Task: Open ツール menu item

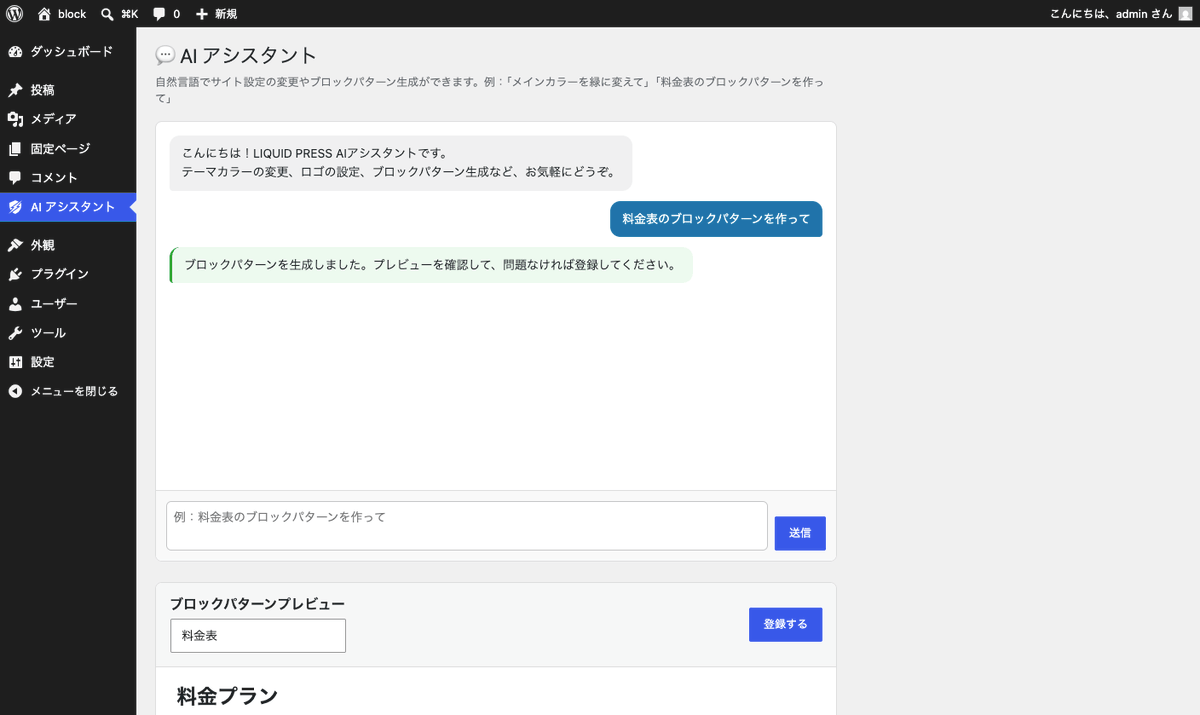Action: (x=68, y=333)
